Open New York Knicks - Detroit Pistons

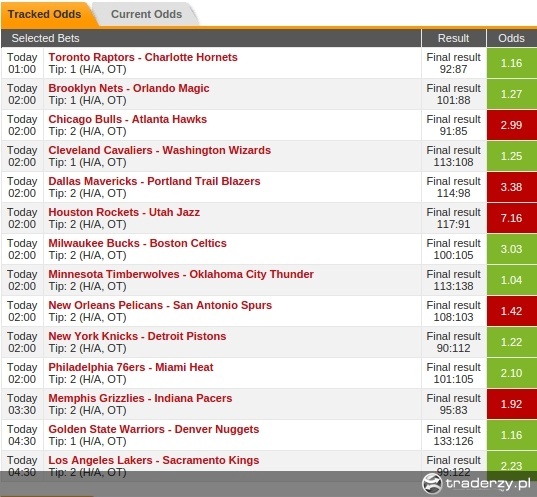click(x=137, y=336)
